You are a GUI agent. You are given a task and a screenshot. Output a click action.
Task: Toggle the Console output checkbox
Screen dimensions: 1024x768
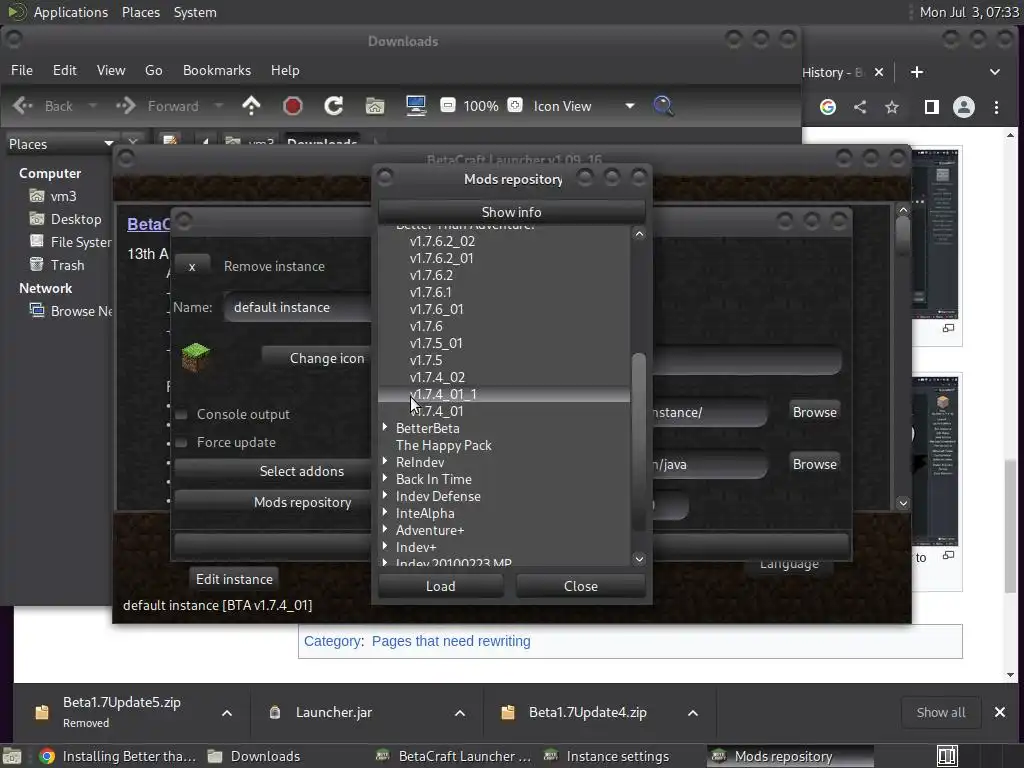(x=182, y=415)
